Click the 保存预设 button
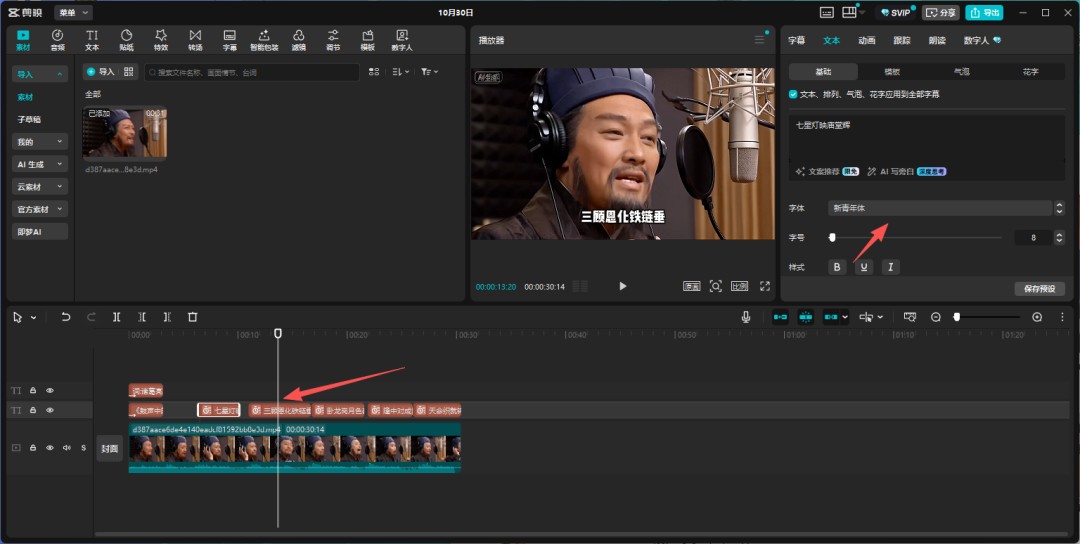The height and width of the screenshot is (544, 1080). 1039,289
